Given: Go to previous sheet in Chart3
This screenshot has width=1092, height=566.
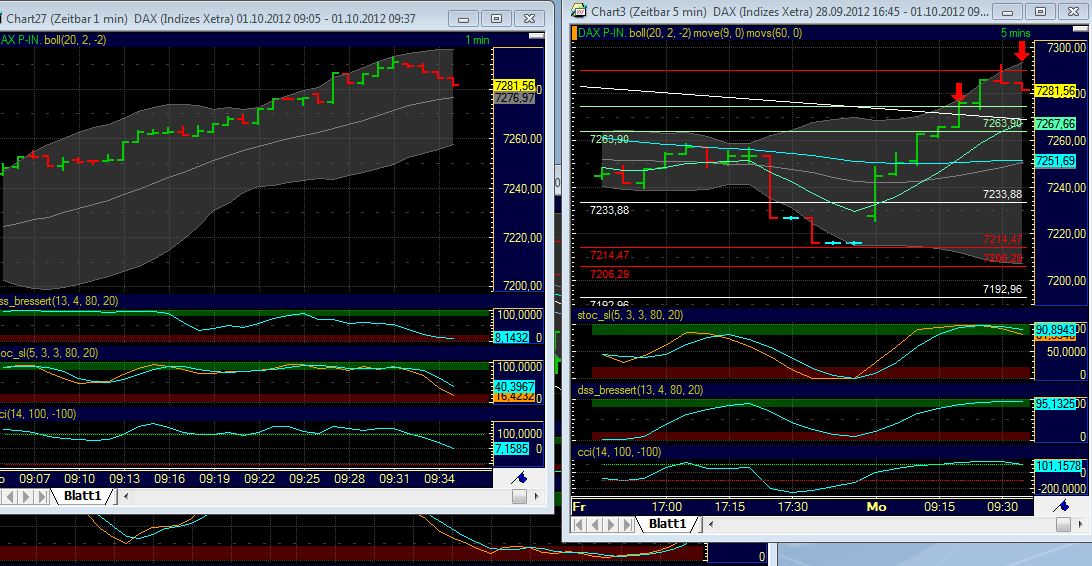Looking at the screenshot, I should tap(596, 524).
